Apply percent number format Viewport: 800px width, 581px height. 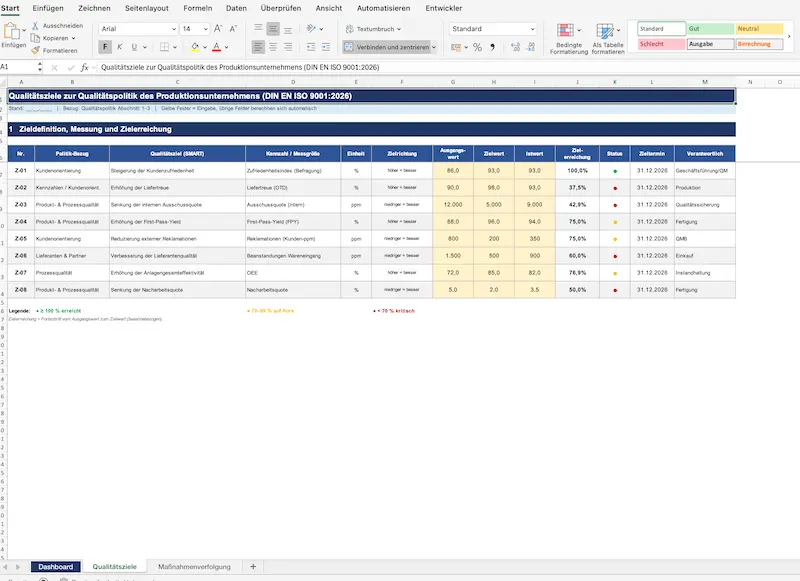click(x=478, y=47)
